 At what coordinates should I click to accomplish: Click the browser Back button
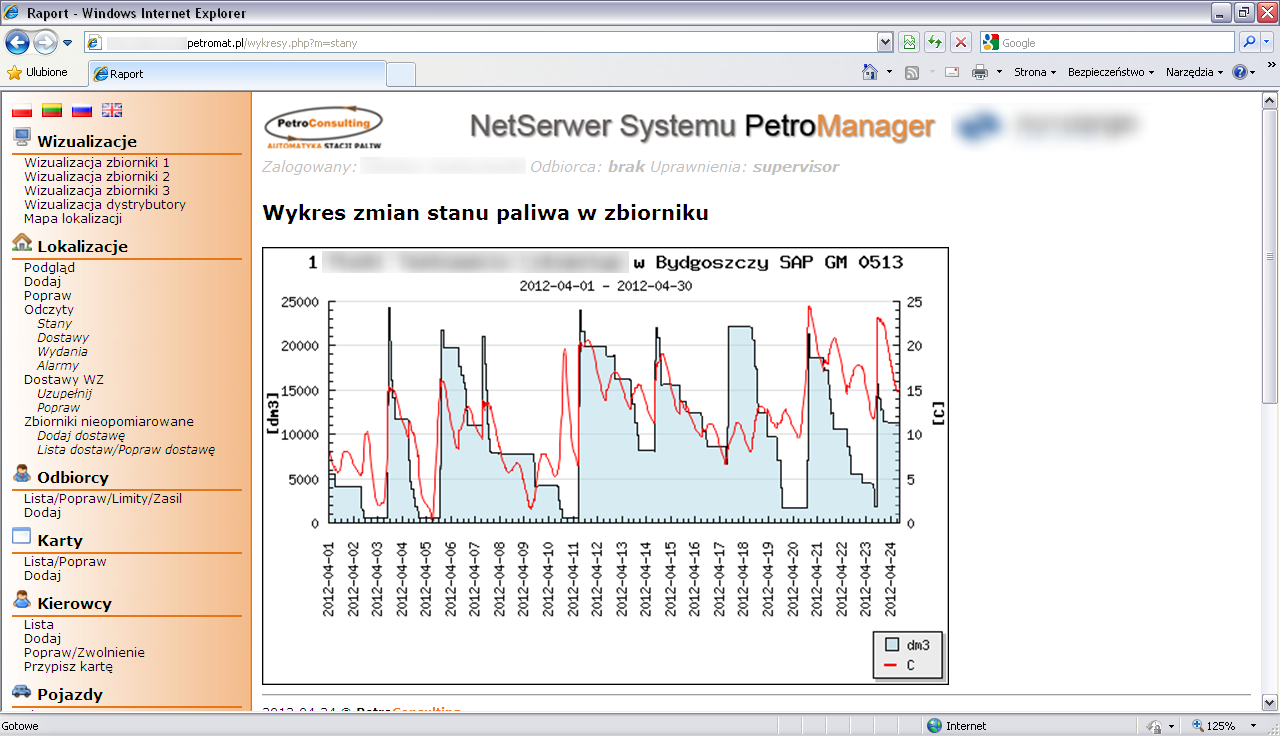(17, 42)
